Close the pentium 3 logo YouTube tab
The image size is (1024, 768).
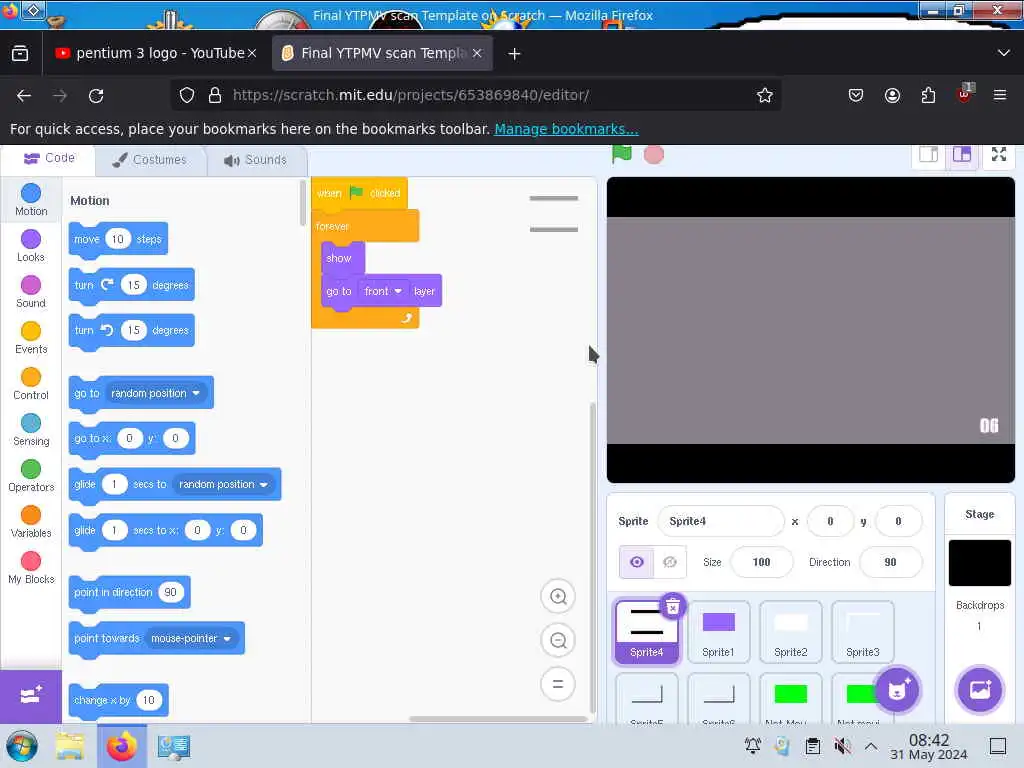[252, 53]
